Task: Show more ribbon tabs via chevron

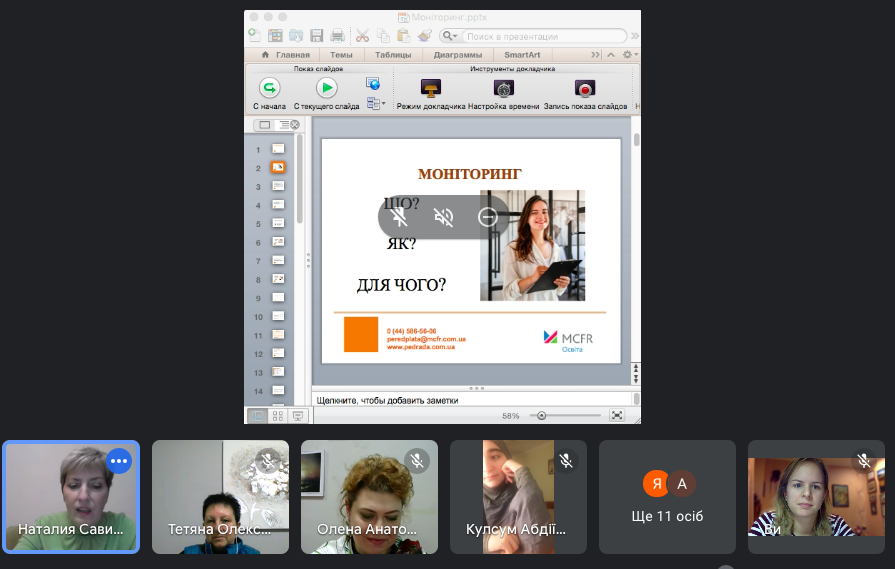Action: coord(596,55)
